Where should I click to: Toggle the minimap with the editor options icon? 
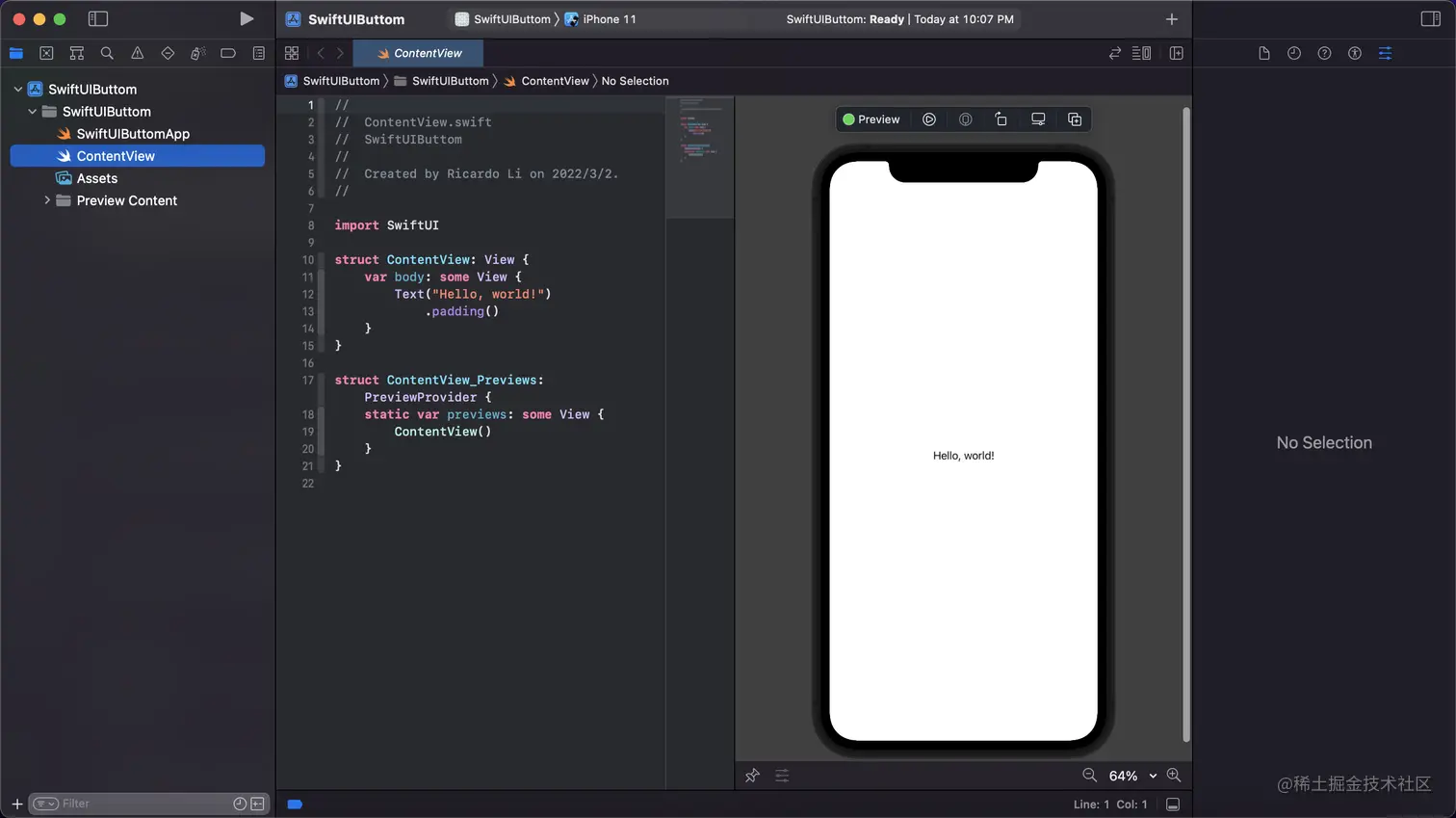(x=1141, y=53)
